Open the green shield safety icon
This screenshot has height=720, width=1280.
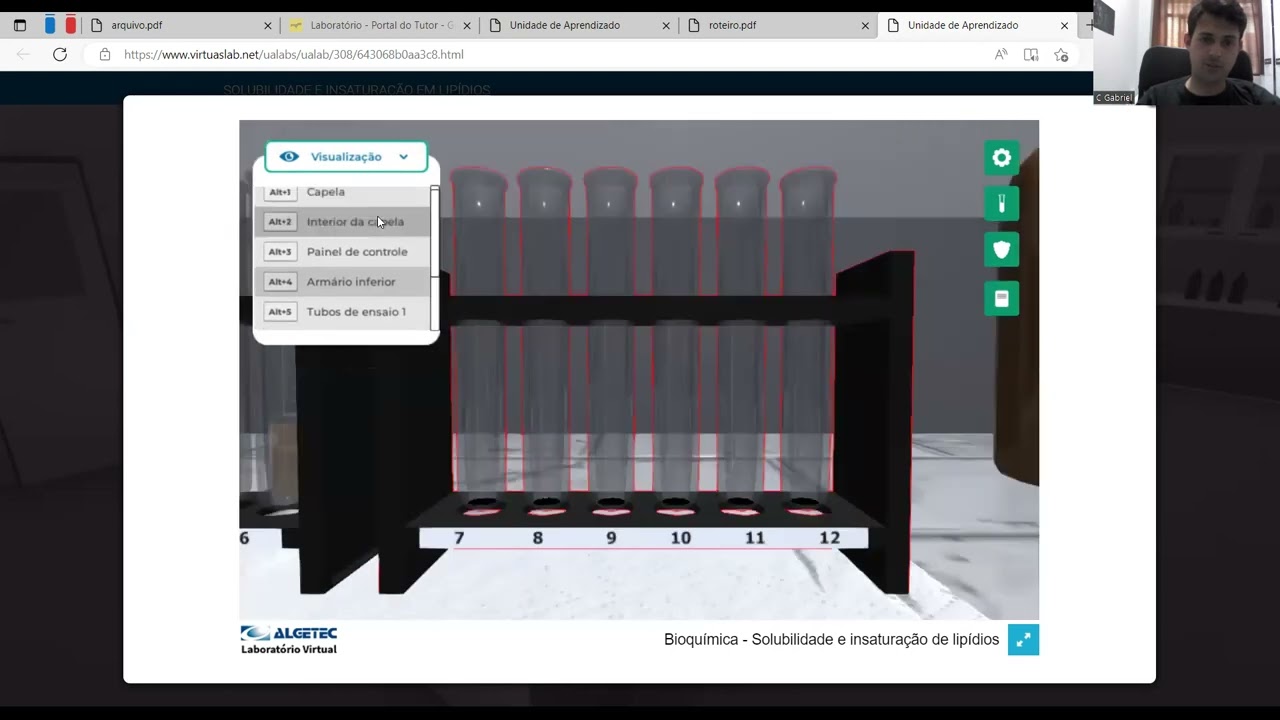coord(1001,250)
